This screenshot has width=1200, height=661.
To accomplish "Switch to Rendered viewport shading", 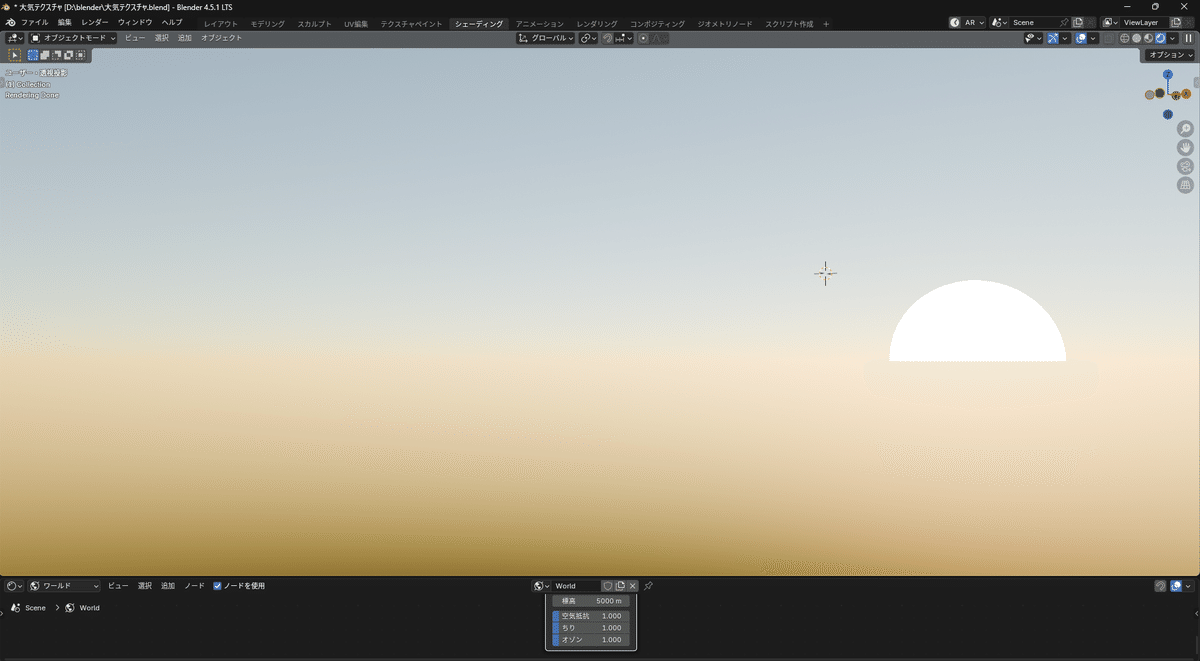I will [x=1160, y=38].
